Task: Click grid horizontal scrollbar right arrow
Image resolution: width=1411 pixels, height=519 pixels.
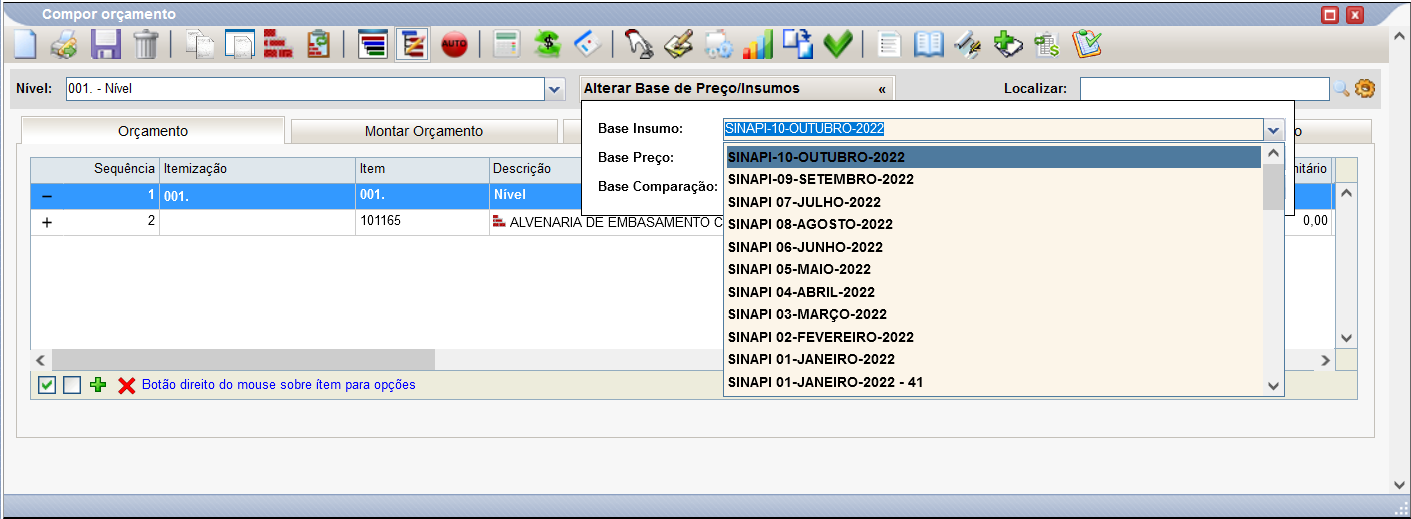Action: pyautogui.click(x=1325, y=360)
